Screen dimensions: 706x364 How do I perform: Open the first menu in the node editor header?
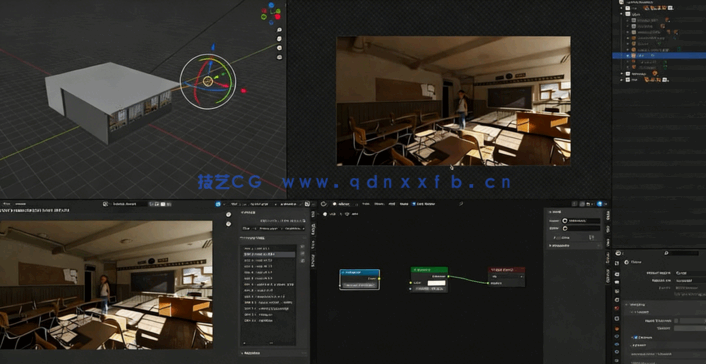(x=367, y=204)
